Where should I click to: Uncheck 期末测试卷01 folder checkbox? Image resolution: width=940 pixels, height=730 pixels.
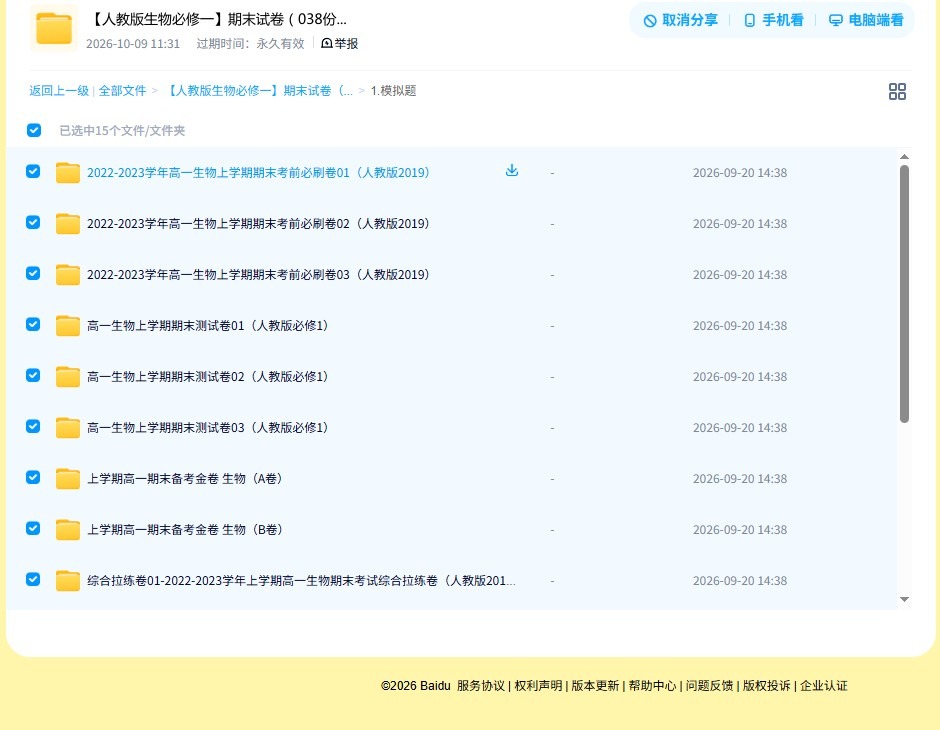33,324
